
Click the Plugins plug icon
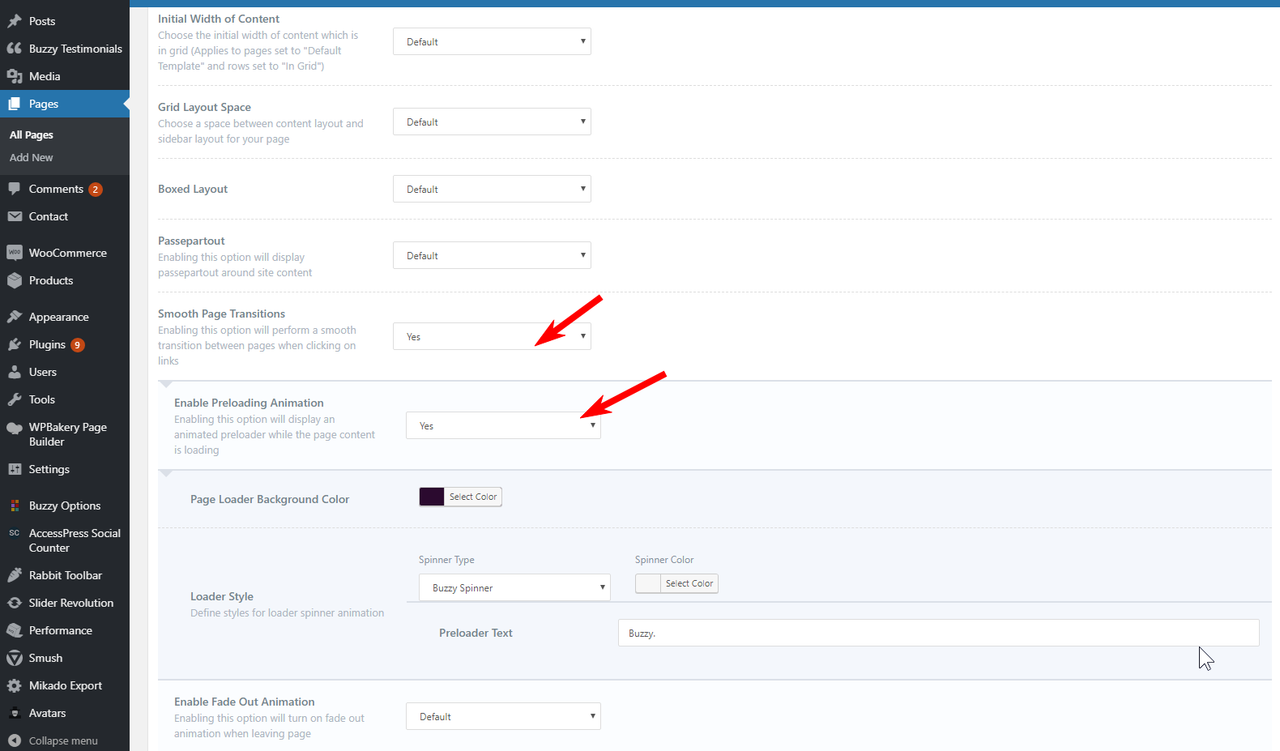click(14, 345)
